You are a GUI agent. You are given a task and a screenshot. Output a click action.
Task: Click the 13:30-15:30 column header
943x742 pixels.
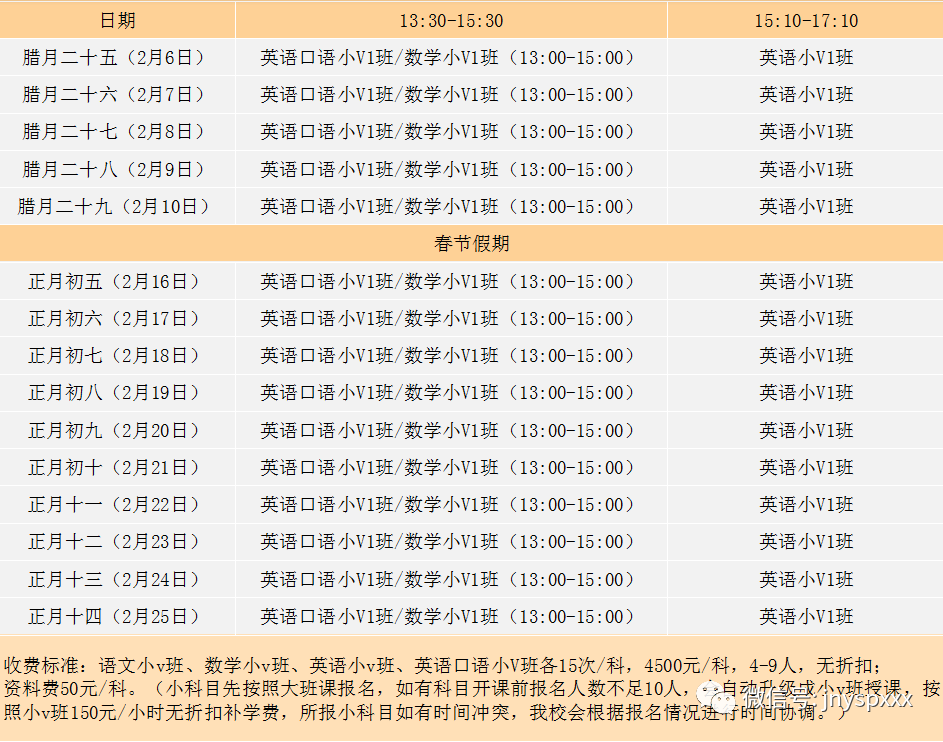coord(451,20)
